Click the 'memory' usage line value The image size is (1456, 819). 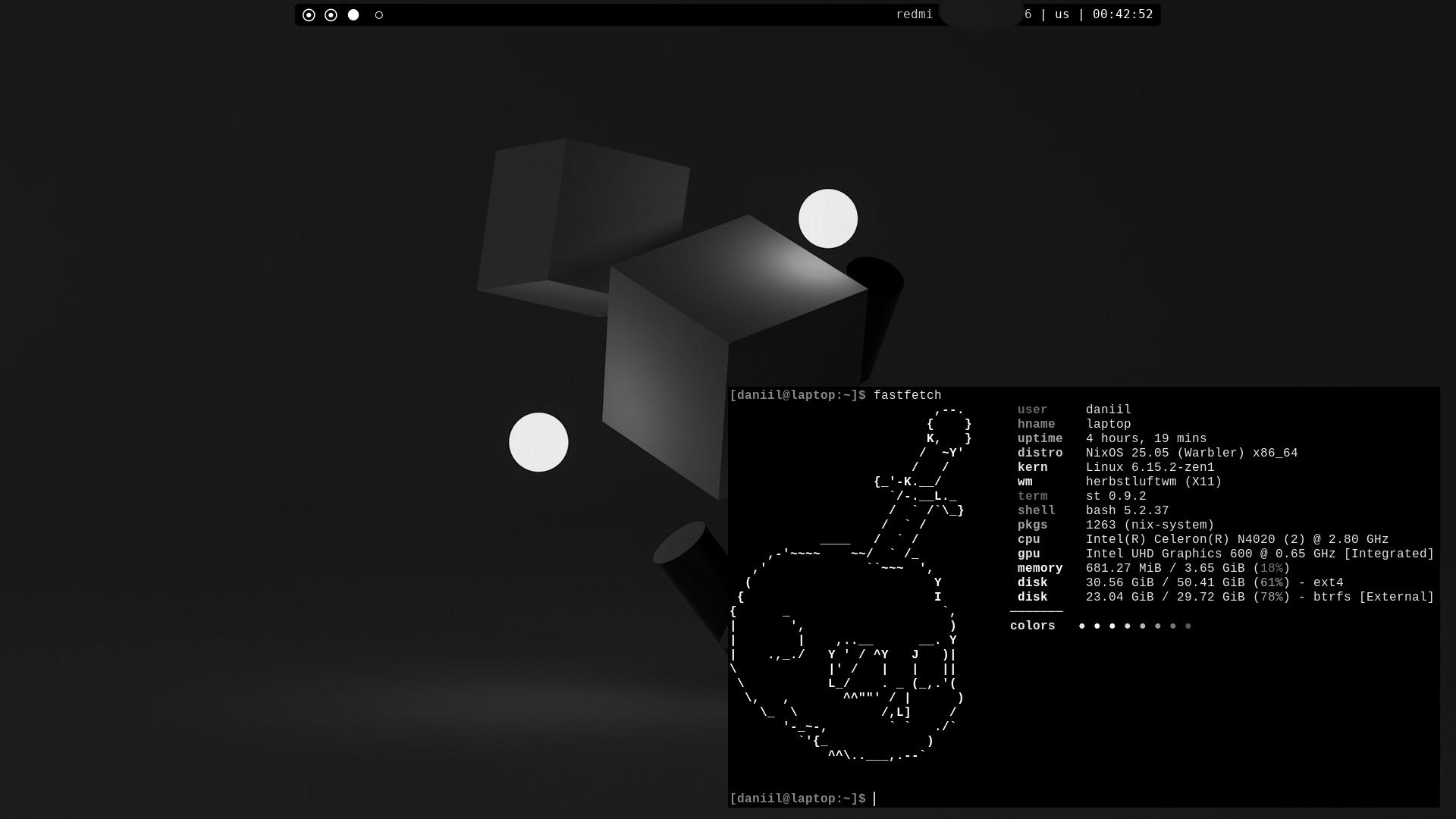(x=1187, y=569)
